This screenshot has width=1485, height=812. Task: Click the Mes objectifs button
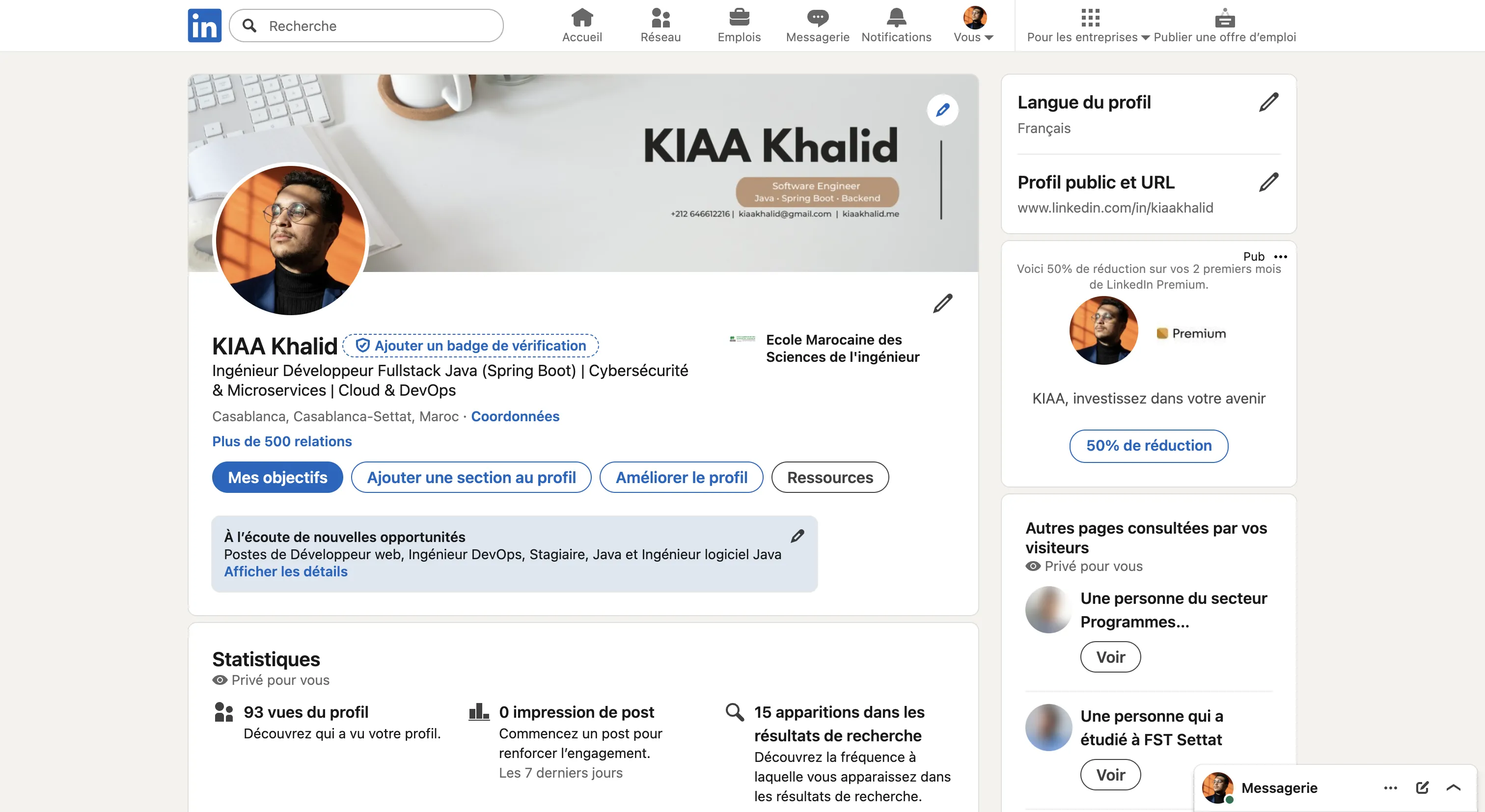277,477
